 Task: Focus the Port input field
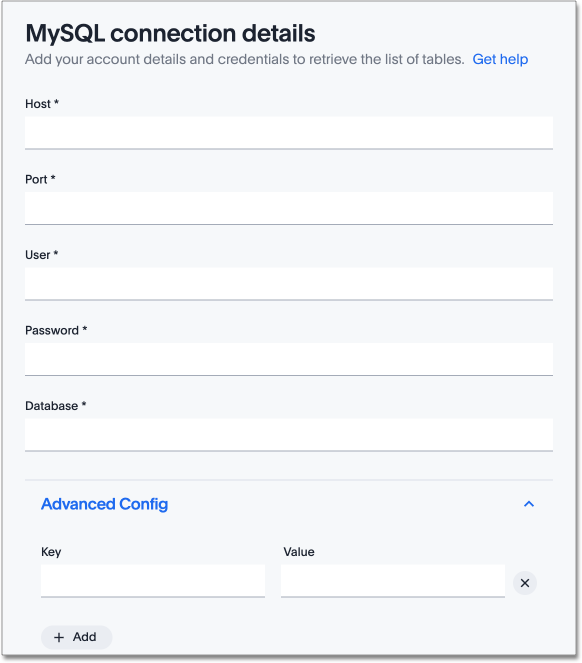(289, 208)
